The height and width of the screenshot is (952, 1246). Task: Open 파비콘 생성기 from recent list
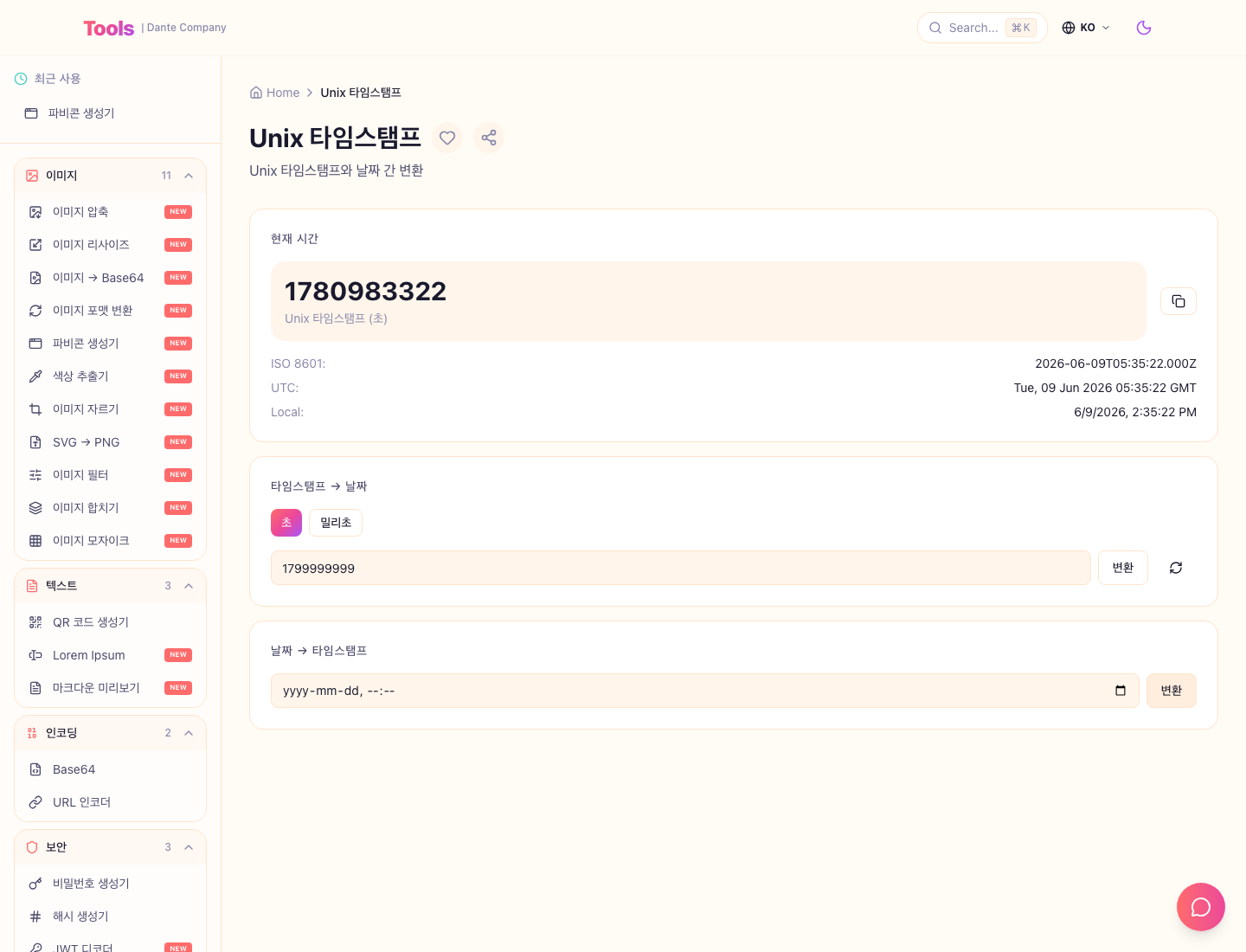pyautogui.click(x=110, y=113)
